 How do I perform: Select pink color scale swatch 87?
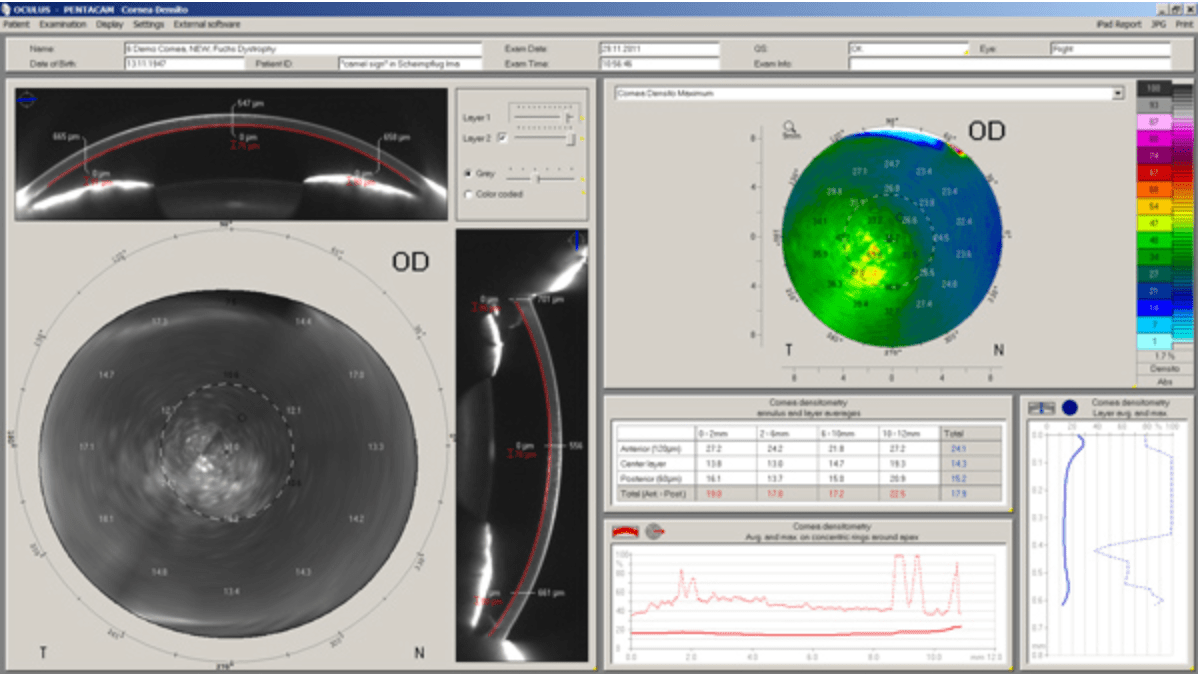pyautogui.click(x=1153, y=122)
